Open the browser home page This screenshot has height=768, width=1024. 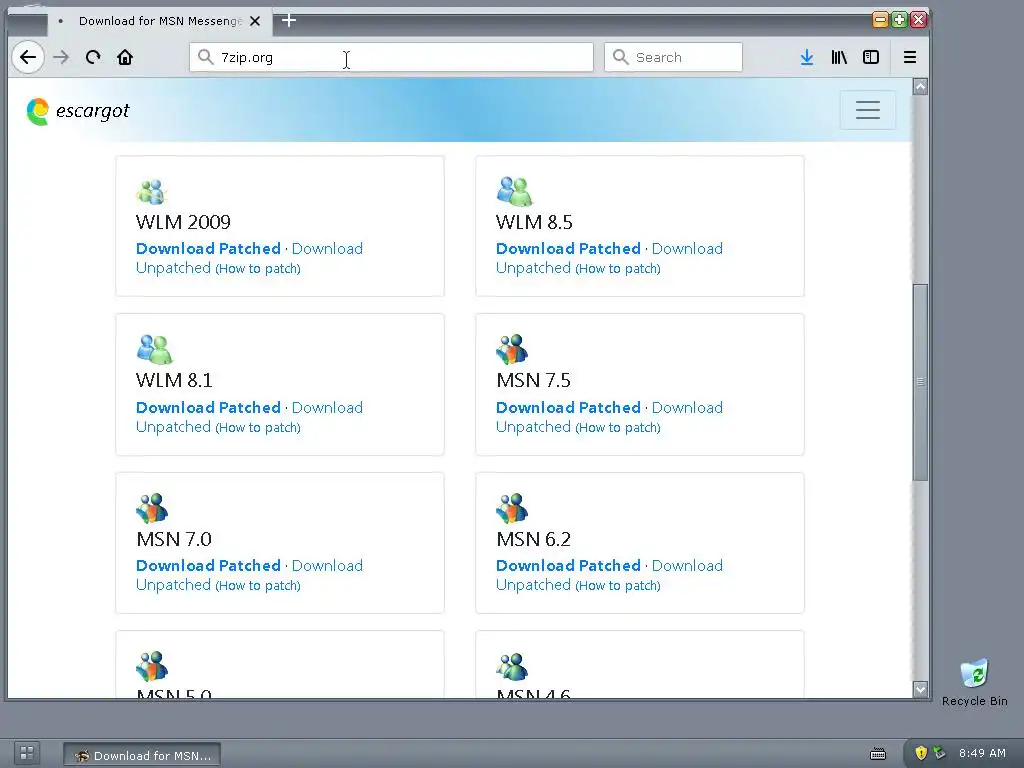tap(125, 57)
